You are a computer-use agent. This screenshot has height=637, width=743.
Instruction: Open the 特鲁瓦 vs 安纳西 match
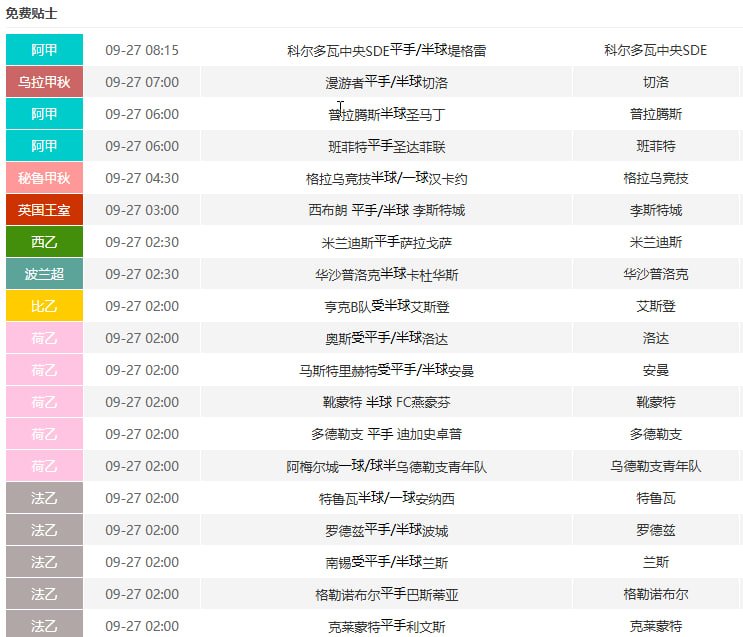coord(386,498)
